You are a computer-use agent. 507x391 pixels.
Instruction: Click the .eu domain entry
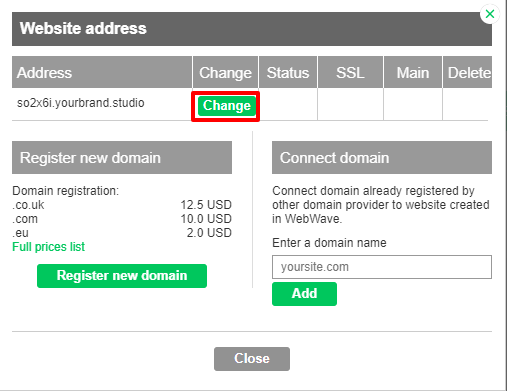tap(20, 233)
